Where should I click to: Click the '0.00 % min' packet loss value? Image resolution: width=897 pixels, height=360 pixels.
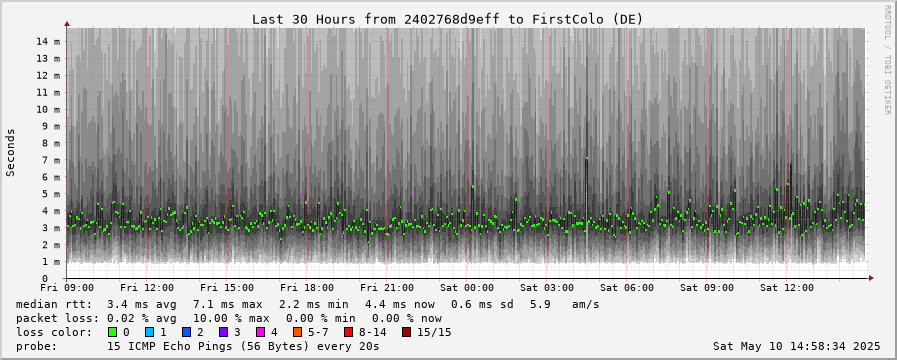(x=320, y=318)
